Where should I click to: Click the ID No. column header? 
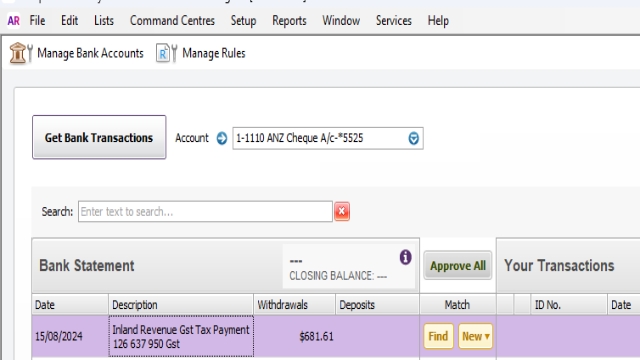tap(568, 304)
